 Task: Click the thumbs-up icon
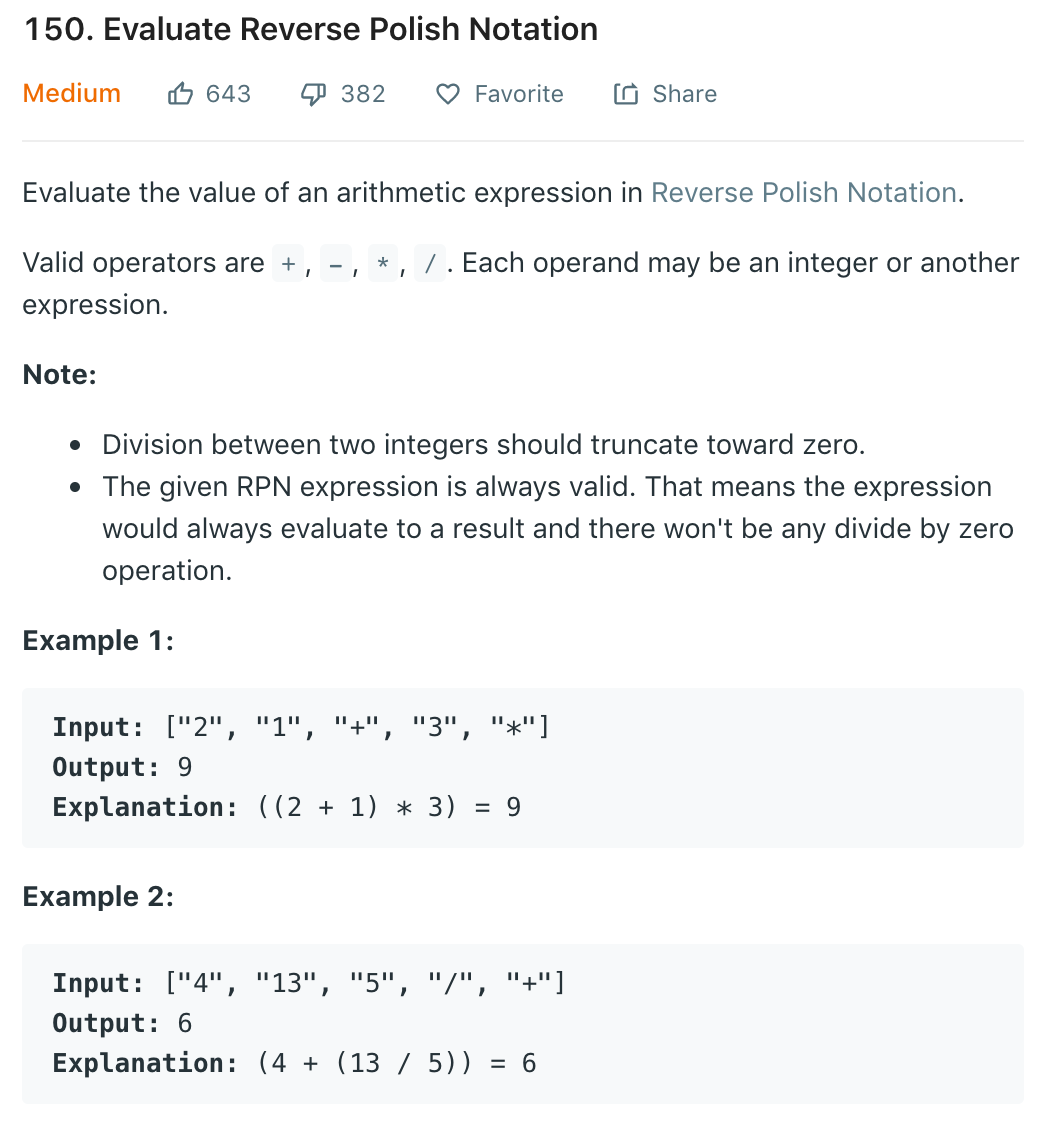180,93
